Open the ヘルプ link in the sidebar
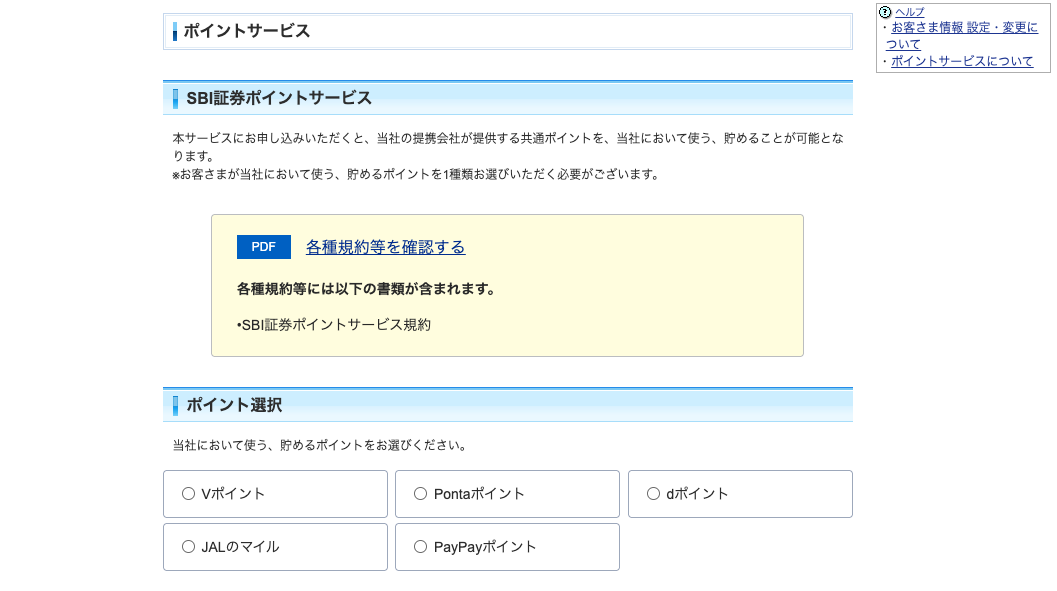Viewport: 1057px width, 591px height. coord(909,12)
